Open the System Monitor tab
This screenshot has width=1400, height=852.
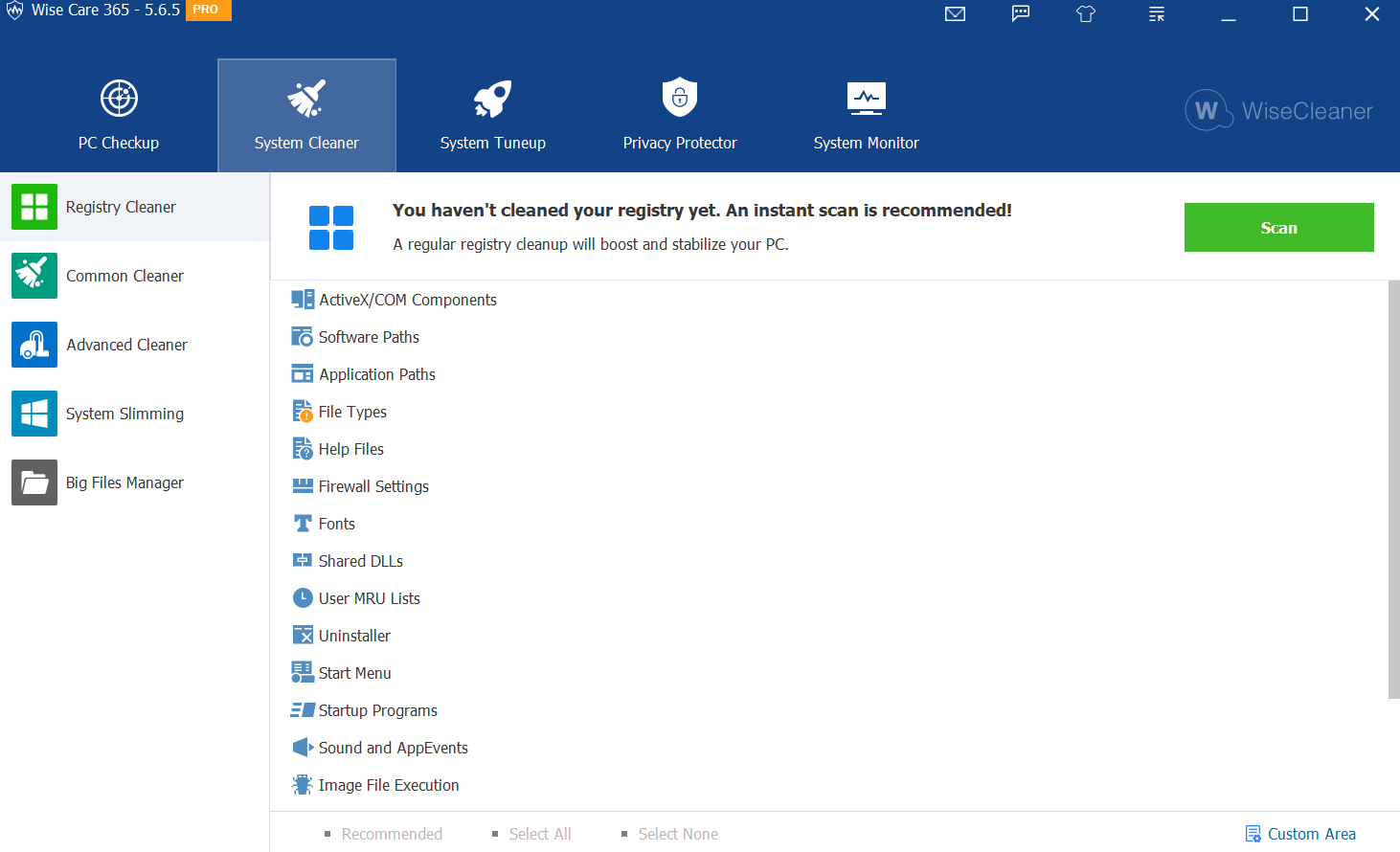(866, 116)
